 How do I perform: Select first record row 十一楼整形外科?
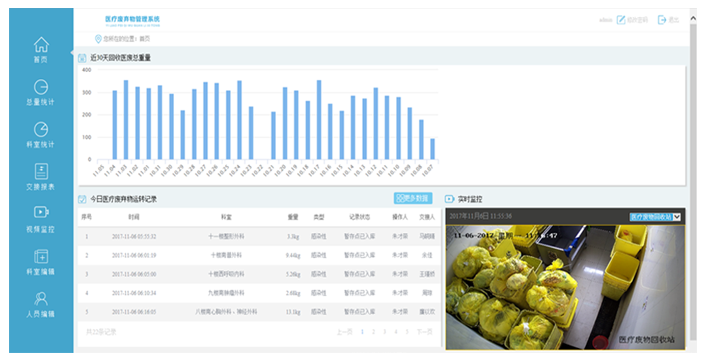pos(259,236)
